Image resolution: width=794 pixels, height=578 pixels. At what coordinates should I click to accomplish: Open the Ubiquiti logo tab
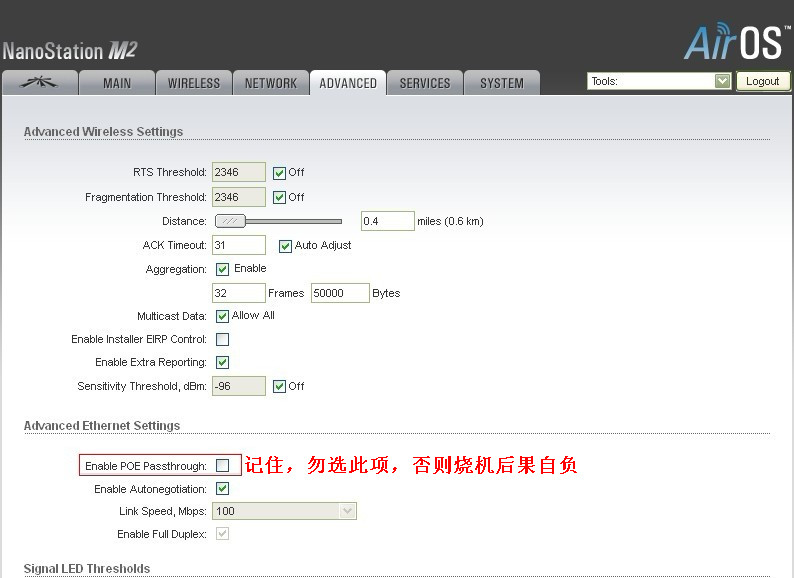point(40,83)
